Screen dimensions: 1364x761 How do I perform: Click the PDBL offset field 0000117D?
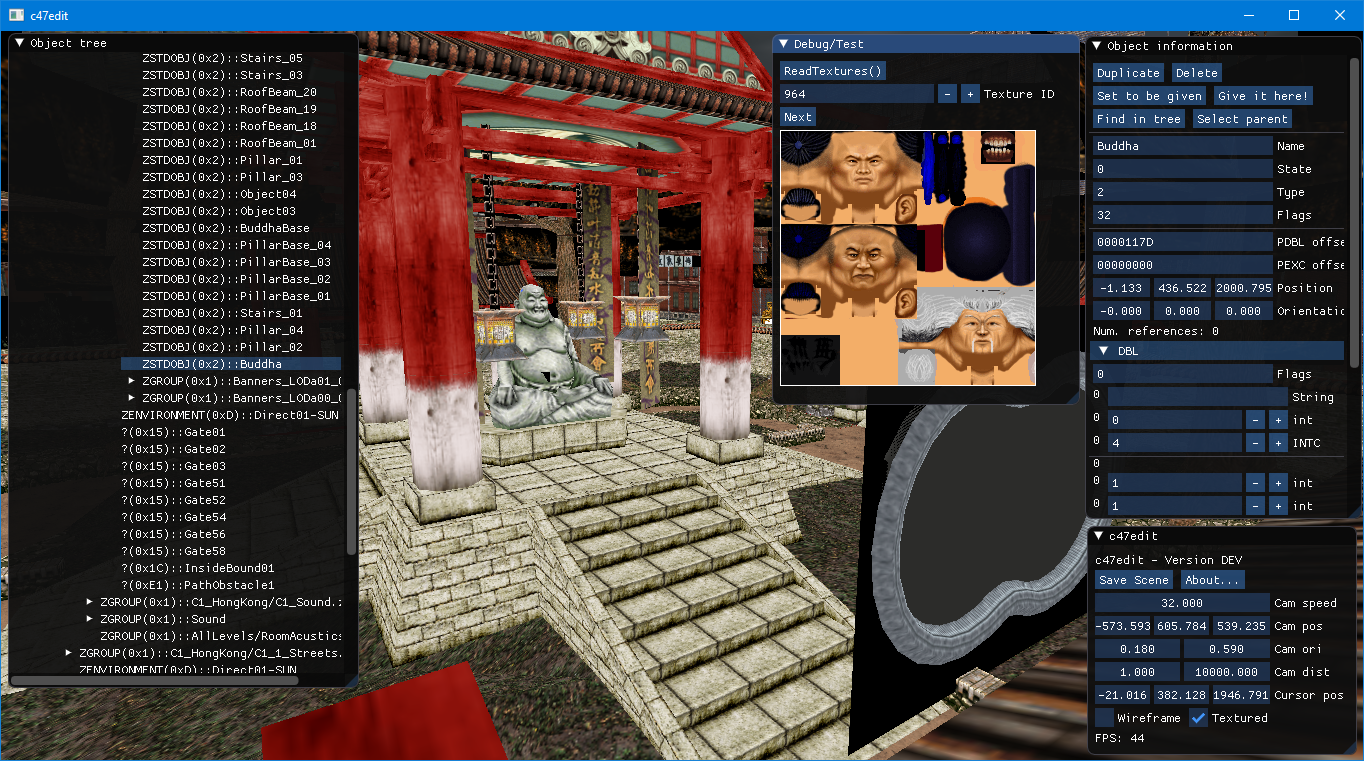1182,242
